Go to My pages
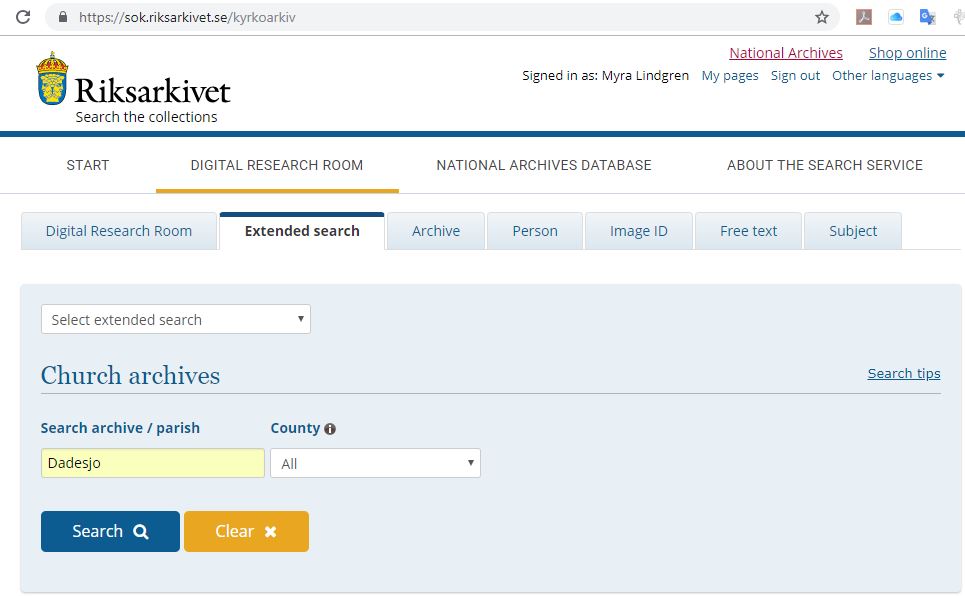965x596 pixels. pos(730,76)
